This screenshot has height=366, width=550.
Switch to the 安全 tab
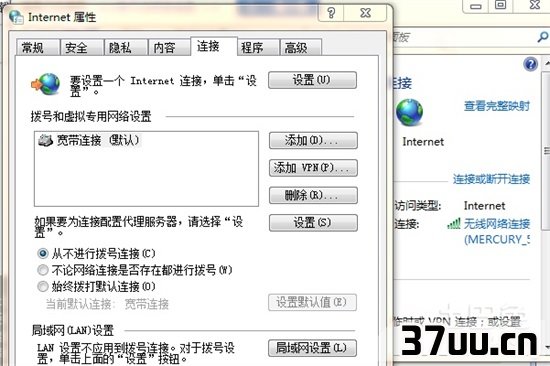pyautogui.click(x=82, y=48)
